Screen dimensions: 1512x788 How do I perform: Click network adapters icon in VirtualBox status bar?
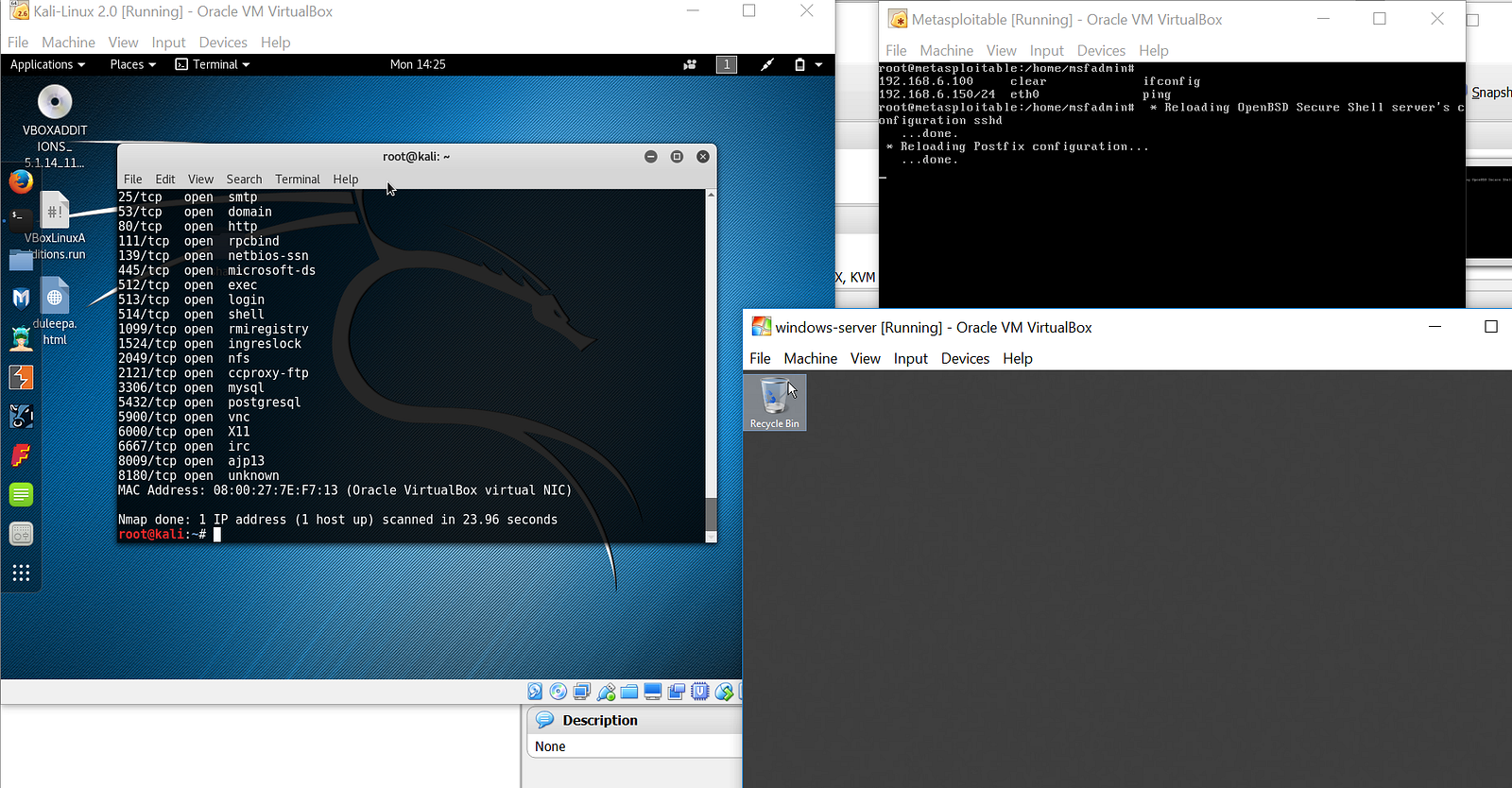point(582,692)
